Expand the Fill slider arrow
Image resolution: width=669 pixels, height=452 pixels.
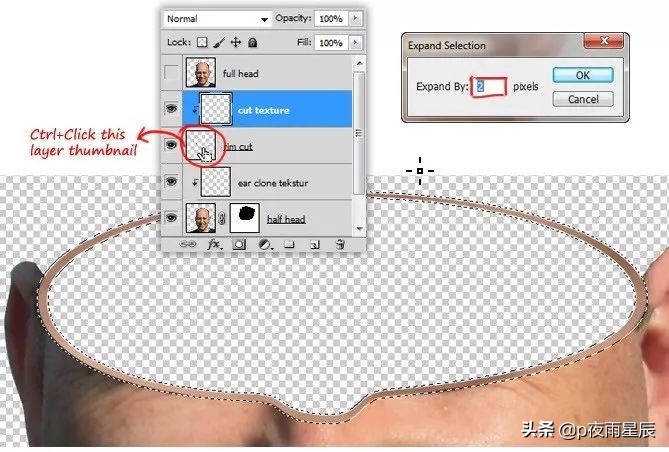[355, 43]
